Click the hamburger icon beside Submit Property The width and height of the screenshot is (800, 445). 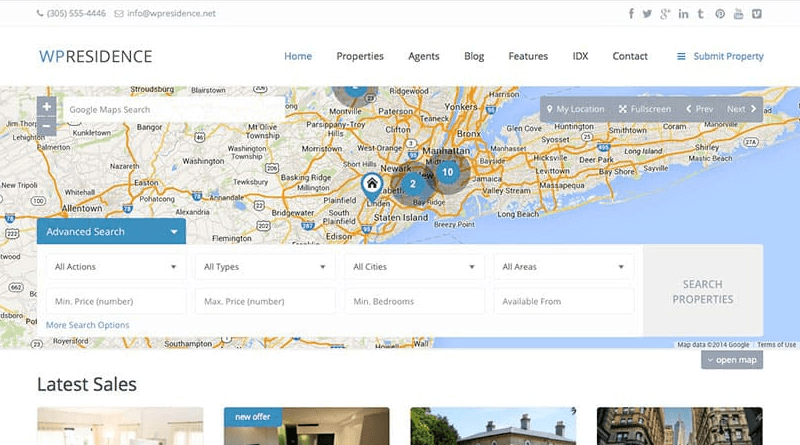[x=681, y=57]
